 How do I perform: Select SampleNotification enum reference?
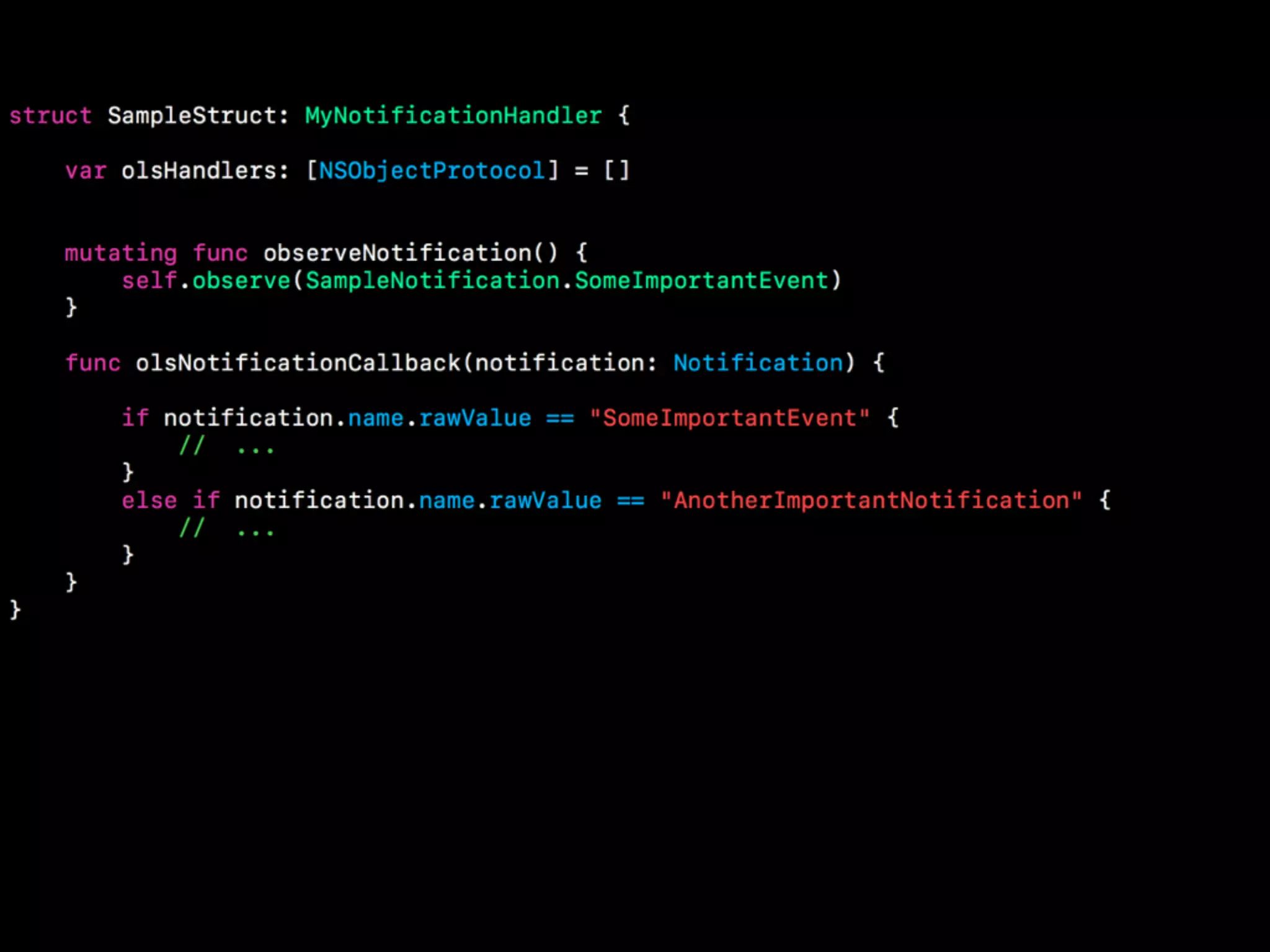[432, 281]
